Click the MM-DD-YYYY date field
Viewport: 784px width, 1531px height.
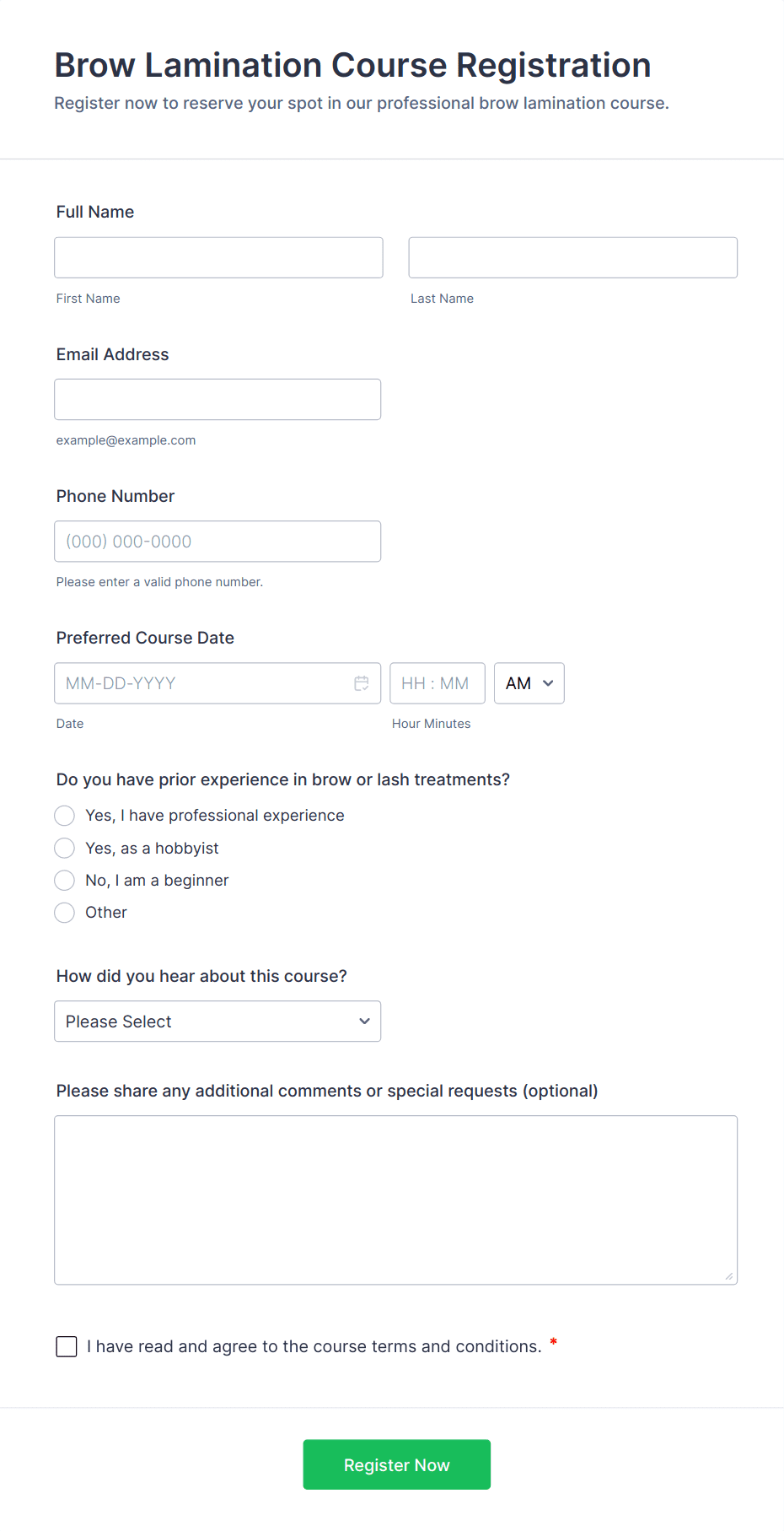point(202,683)
